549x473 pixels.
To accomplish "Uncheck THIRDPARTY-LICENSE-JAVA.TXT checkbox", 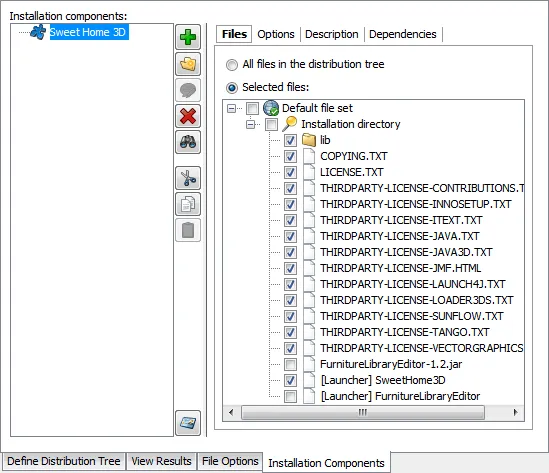I will coord(290,236).
